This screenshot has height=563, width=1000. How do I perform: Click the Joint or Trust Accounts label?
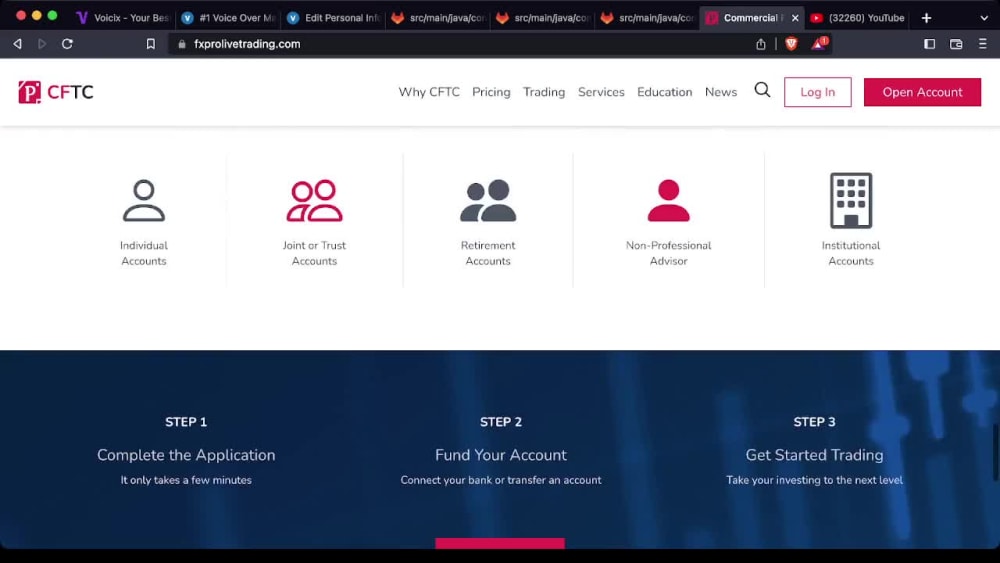click(x=314, y=253)
